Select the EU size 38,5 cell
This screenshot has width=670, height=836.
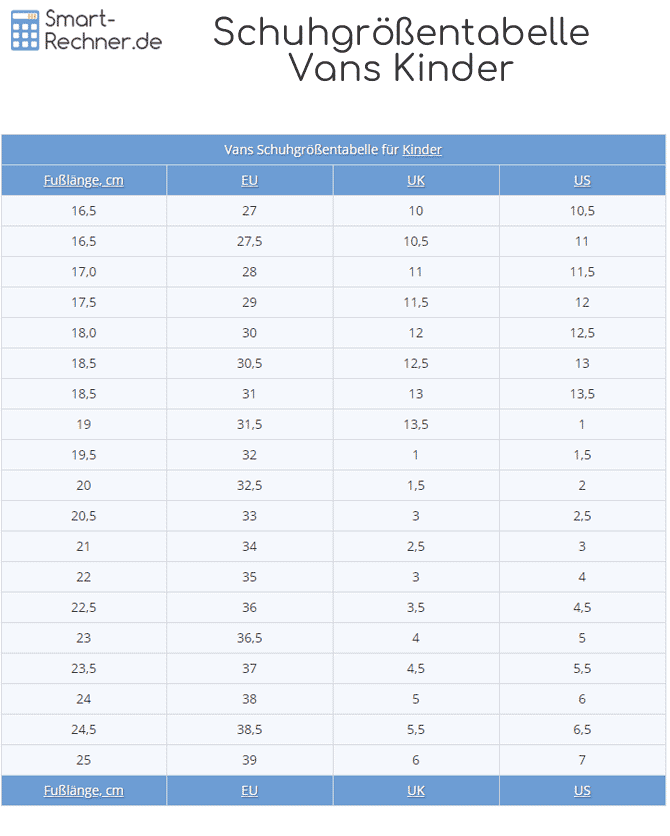(250, 729)
